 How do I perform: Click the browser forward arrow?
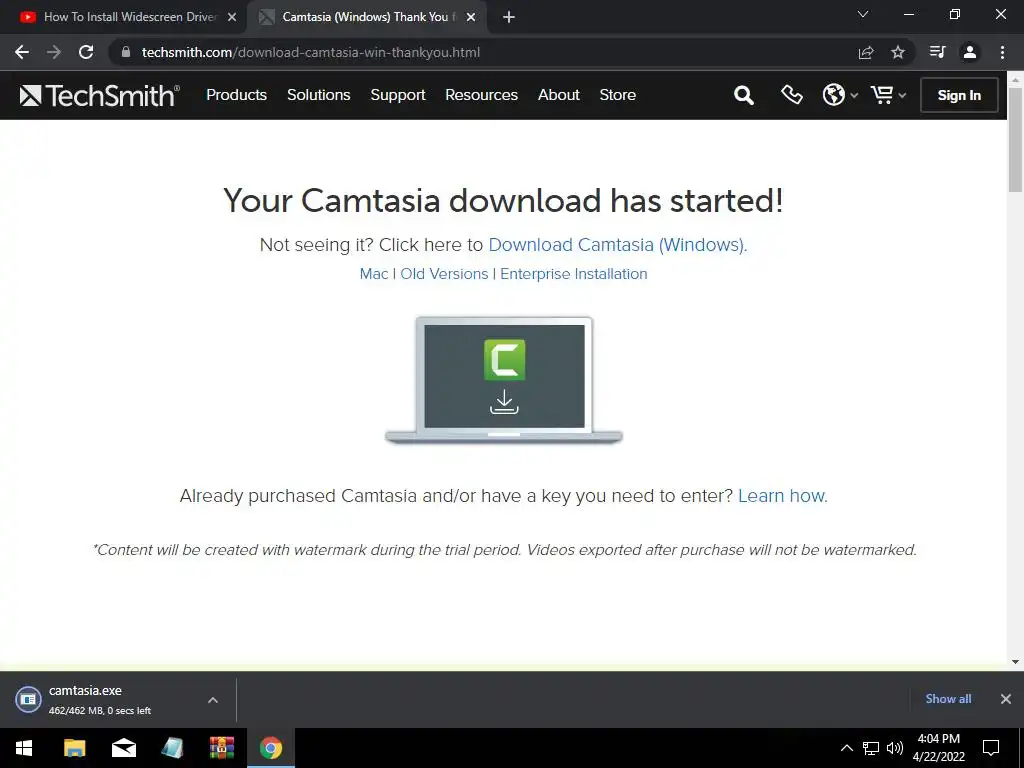54,52
